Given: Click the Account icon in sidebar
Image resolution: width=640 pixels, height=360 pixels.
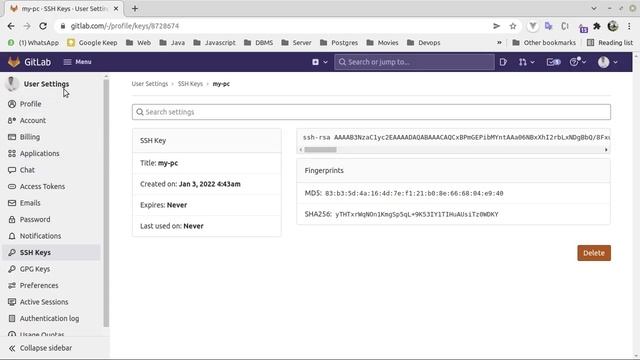Looking at the screenshot, I should [12, 120].
